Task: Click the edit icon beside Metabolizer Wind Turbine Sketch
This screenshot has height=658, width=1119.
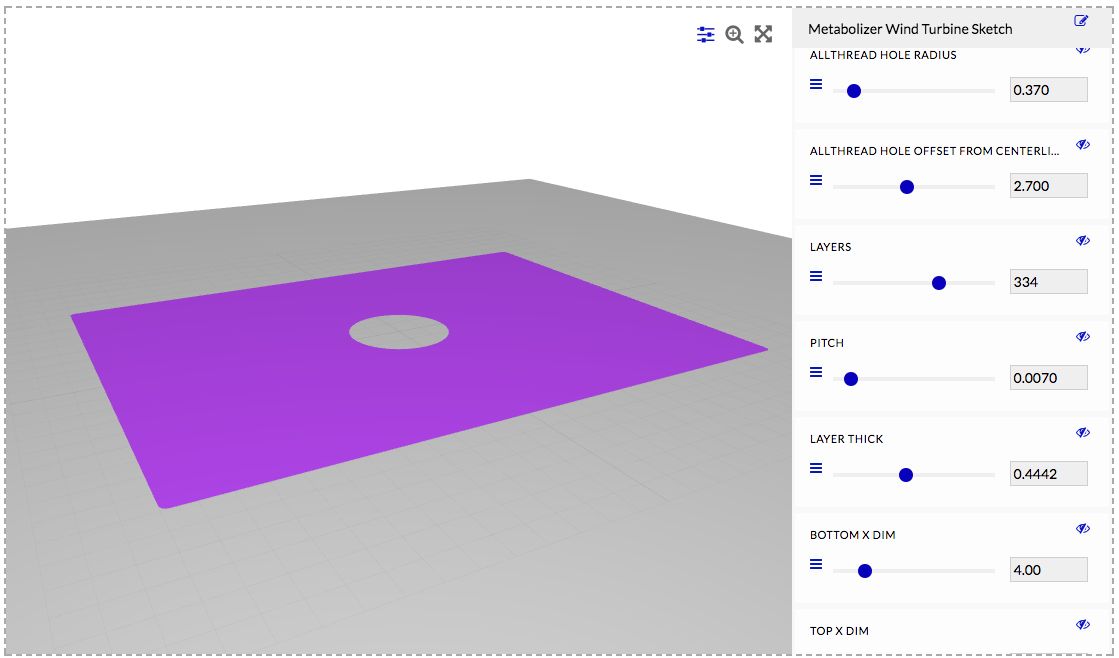Action: [x=1081, y=21]
